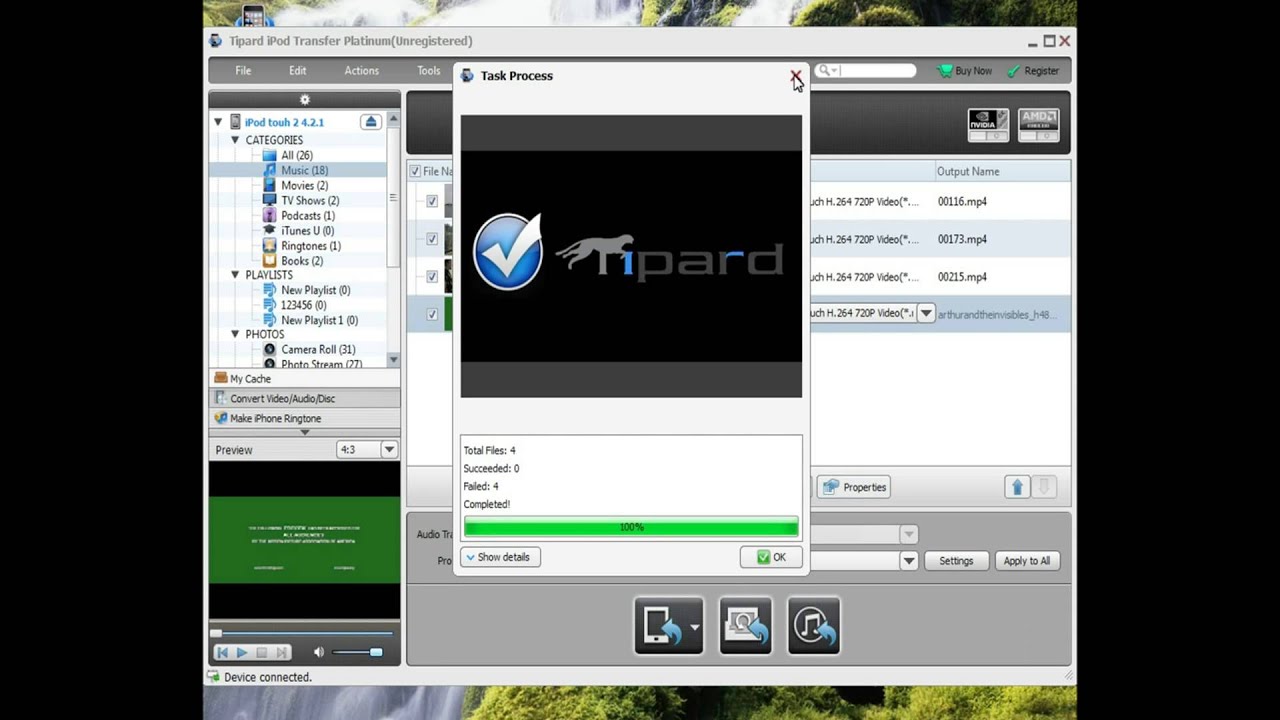This screenshot has height=720, width=1280.
Task: Open the Actions menu
Action: 361,71
